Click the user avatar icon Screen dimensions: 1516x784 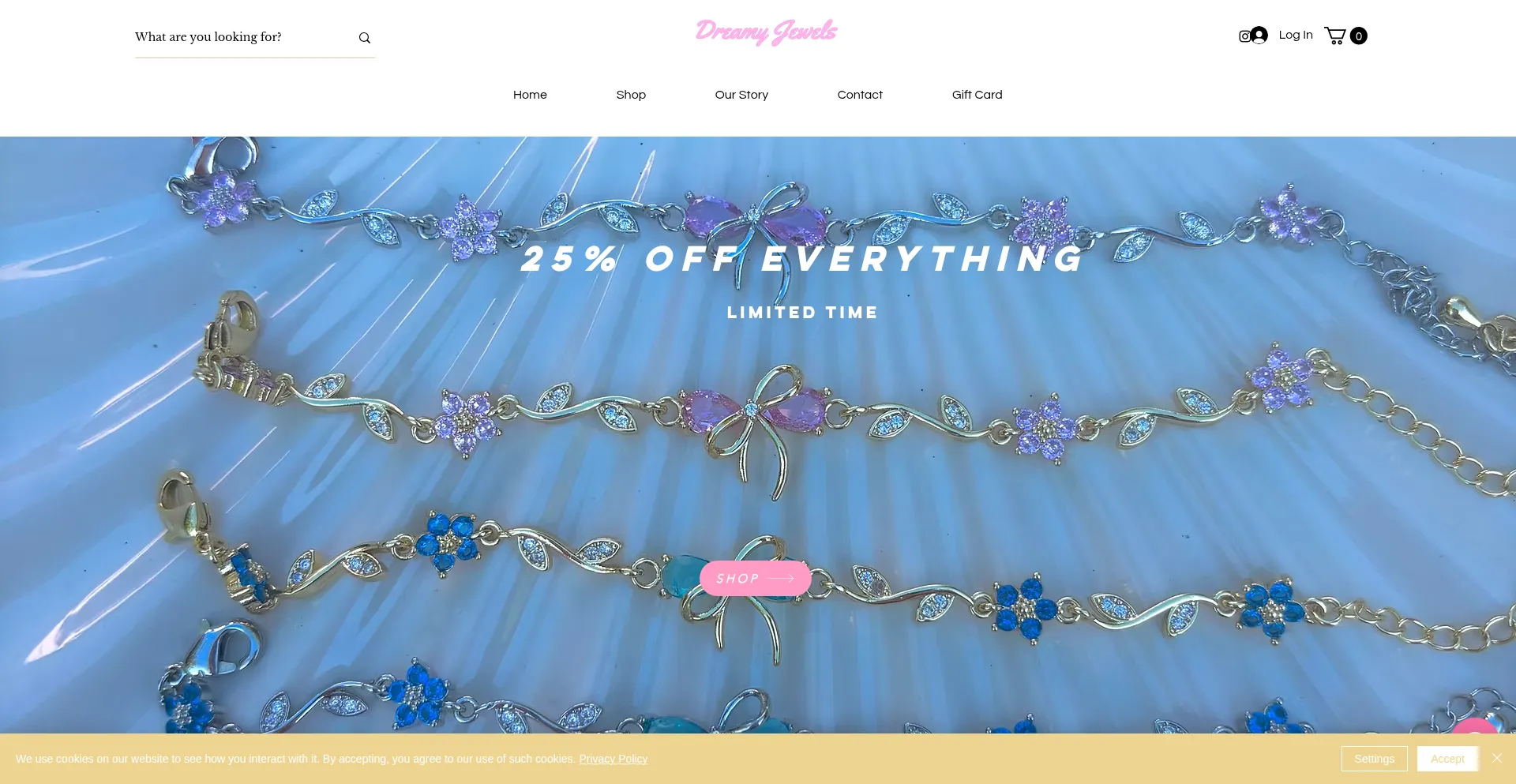point(1259,36)
